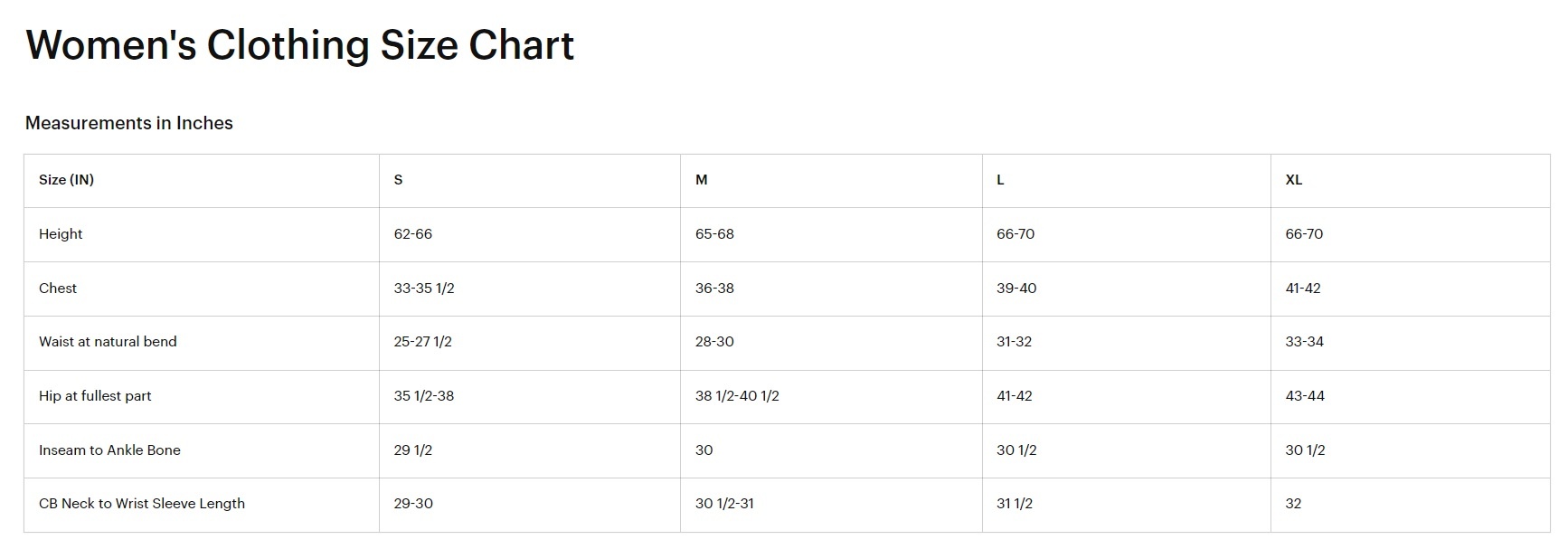1568x549 pixels.
Task: Click the Height row label
Action: (61, 234)
